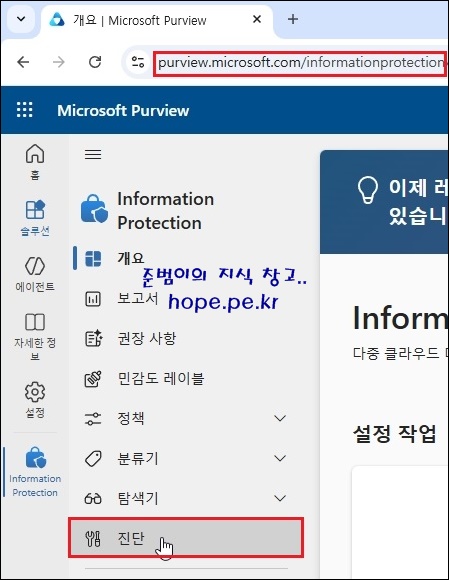Expand the Classifiers (분류기) chevron
The image size is (449, 580).
[280, 458]
